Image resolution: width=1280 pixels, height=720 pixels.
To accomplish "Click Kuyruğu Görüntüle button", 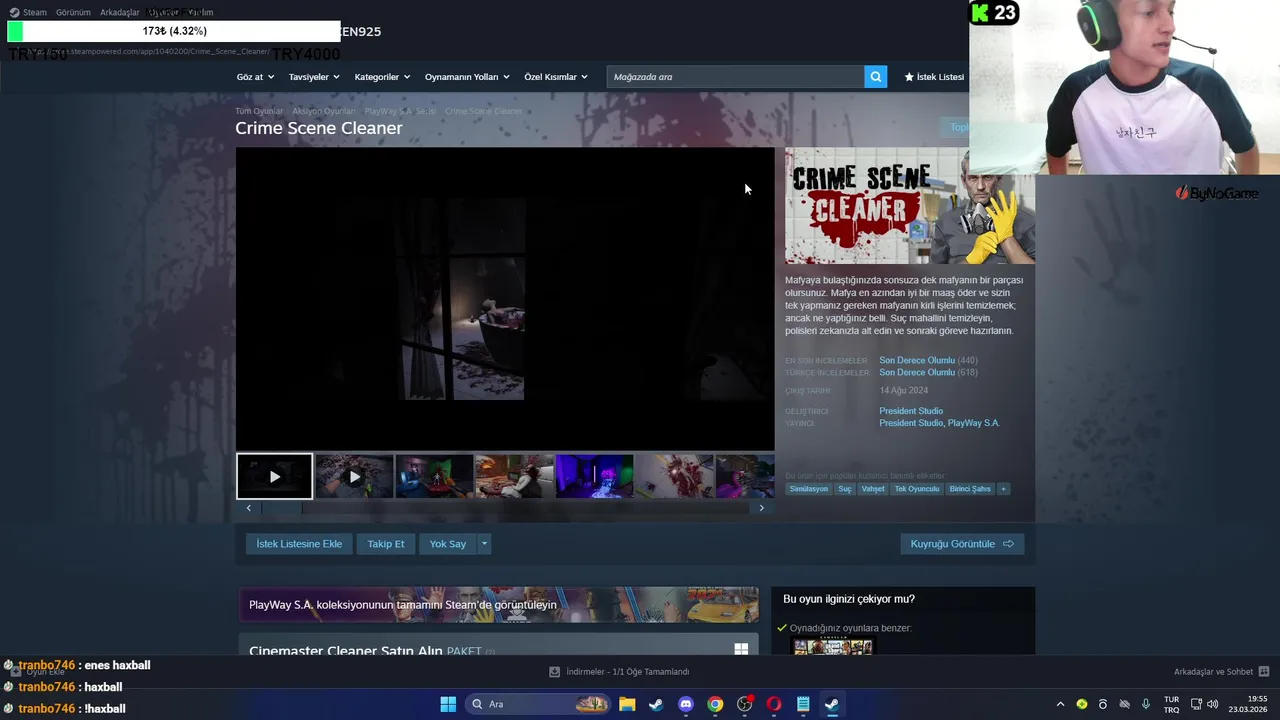I will [962, 544].
